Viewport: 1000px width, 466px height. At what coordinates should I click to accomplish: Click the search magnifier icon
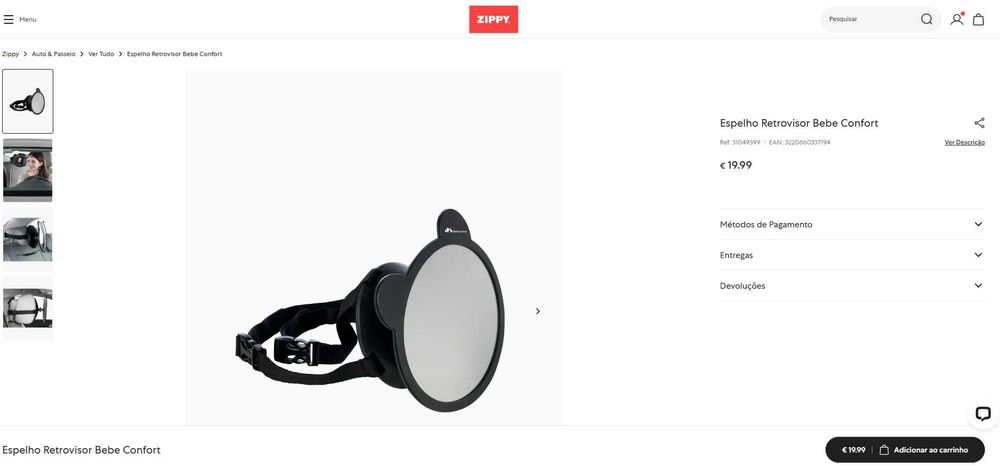pos(926,19)
